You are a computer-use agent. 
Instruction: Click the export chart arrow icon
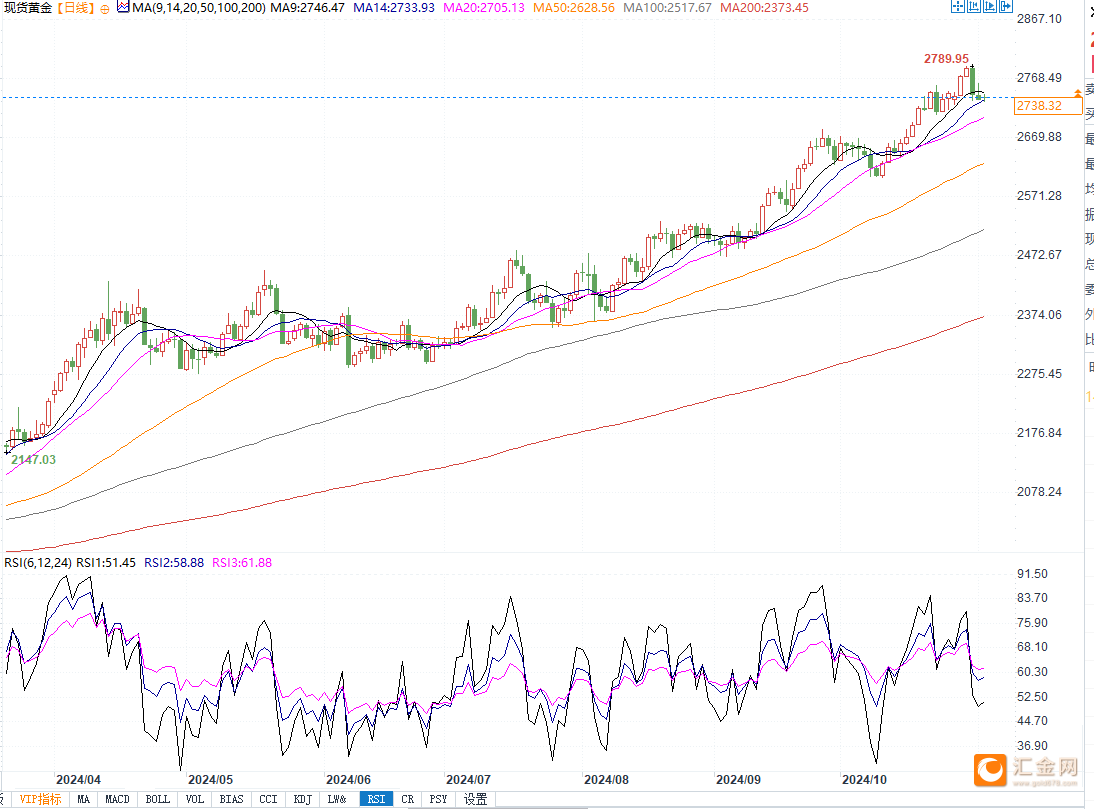click(1006, 7)
